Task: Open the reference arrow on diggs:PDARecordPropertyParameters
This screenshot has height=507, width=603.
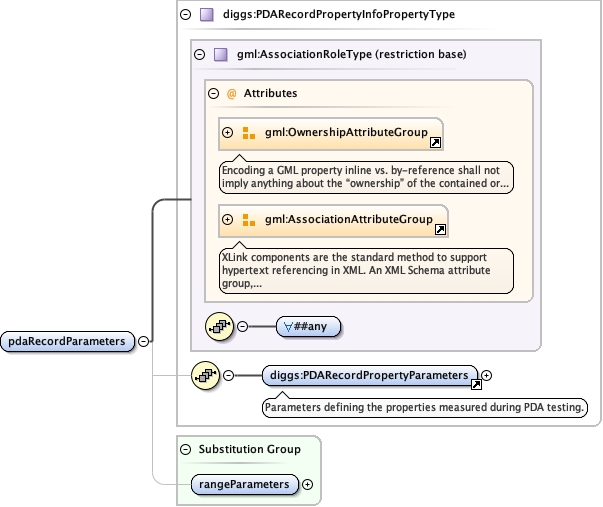Action: tap(476, 385)
